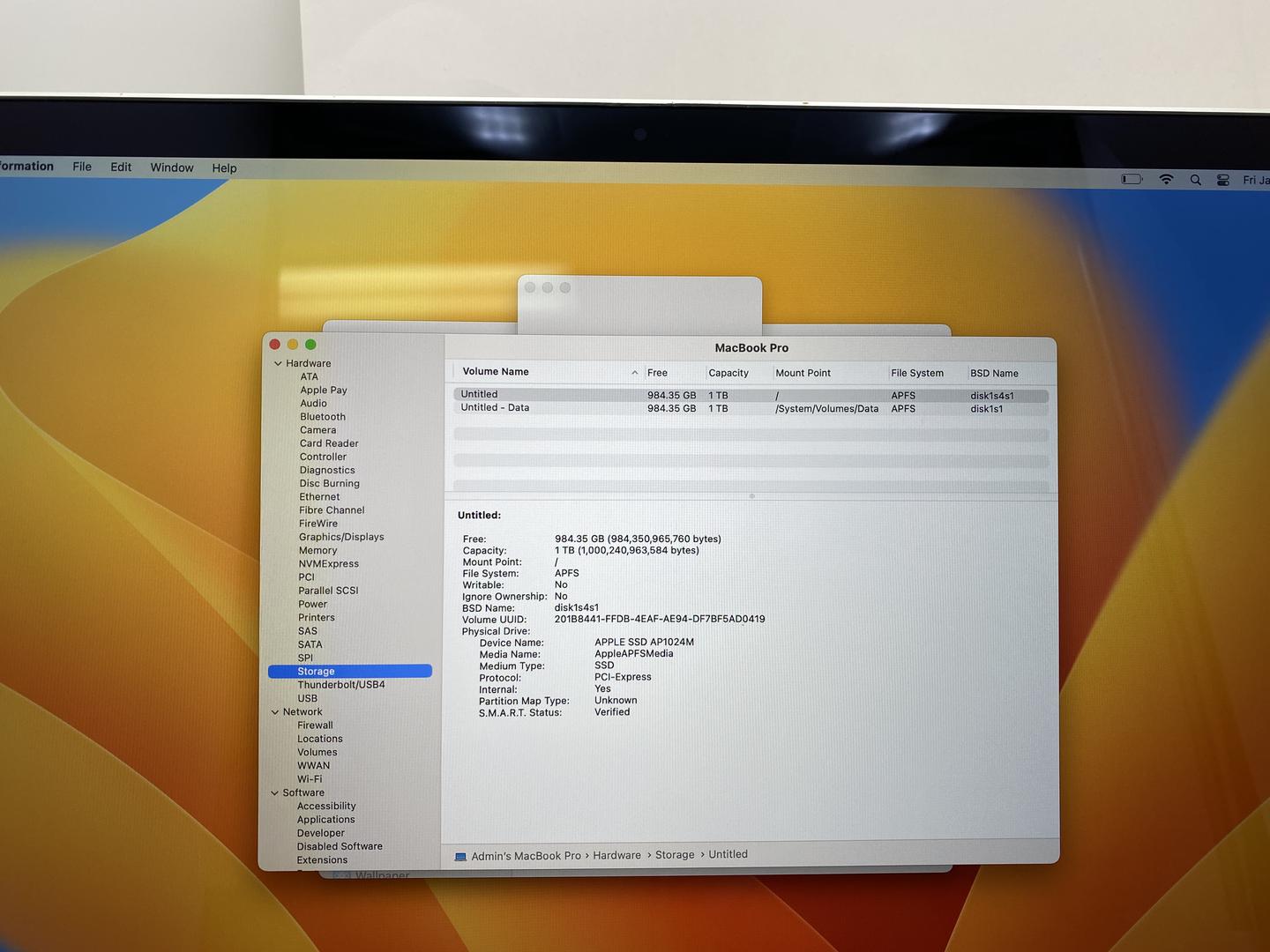
Task: Select PCI in the sidebar
Action: (x=306, y=577)
